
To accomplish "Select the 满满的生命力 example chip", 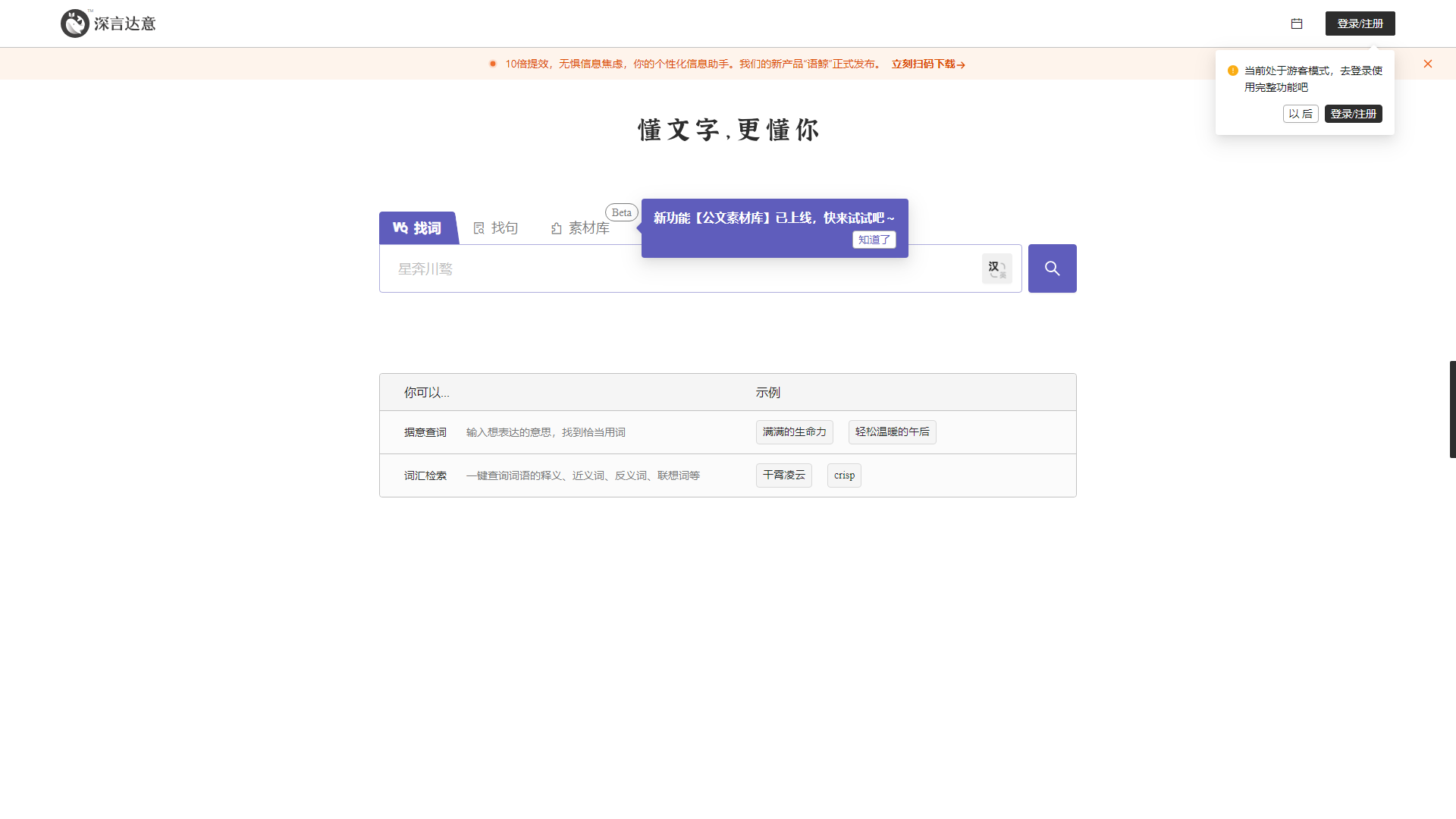I will pyautogui.click(x=794, y=431).
